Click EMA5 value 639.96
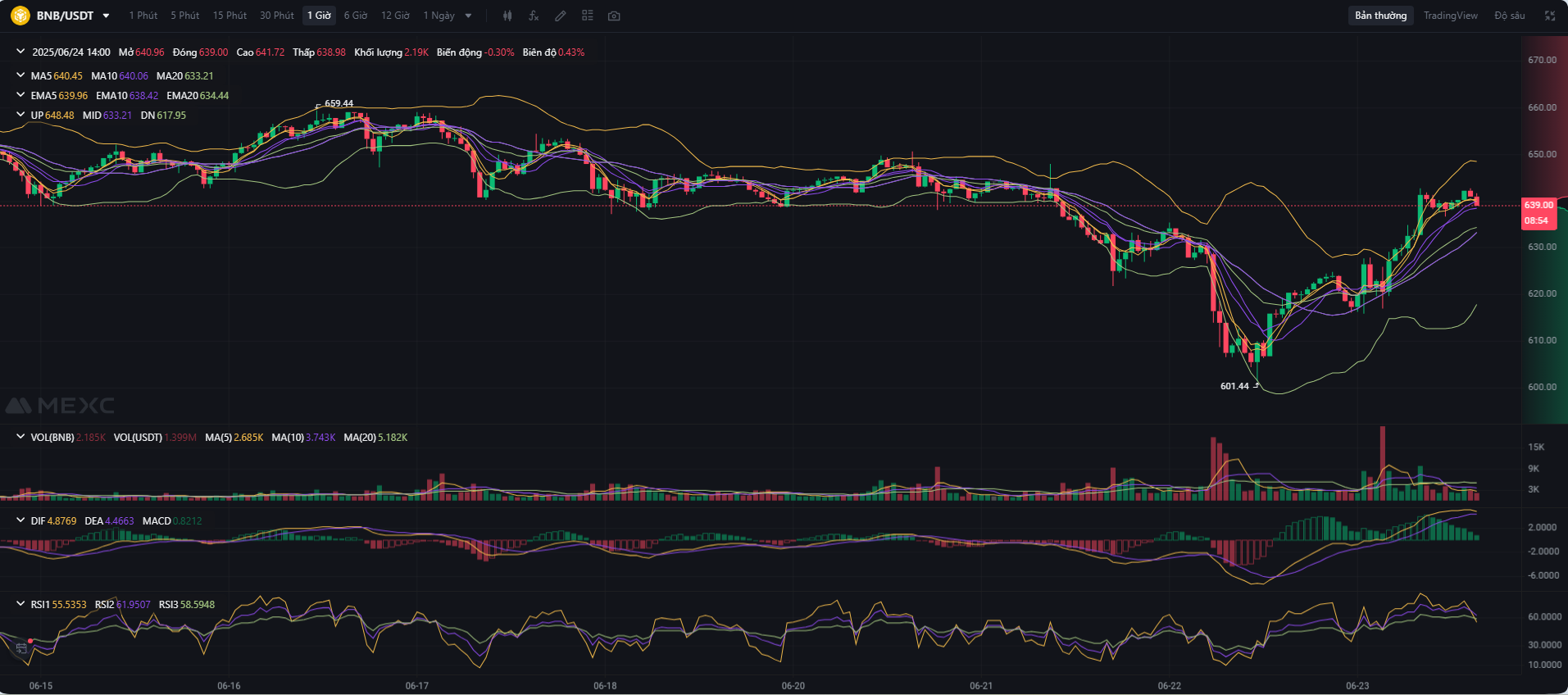The width and height of the screenshot is (1568, 695). (x=73, y=95)
